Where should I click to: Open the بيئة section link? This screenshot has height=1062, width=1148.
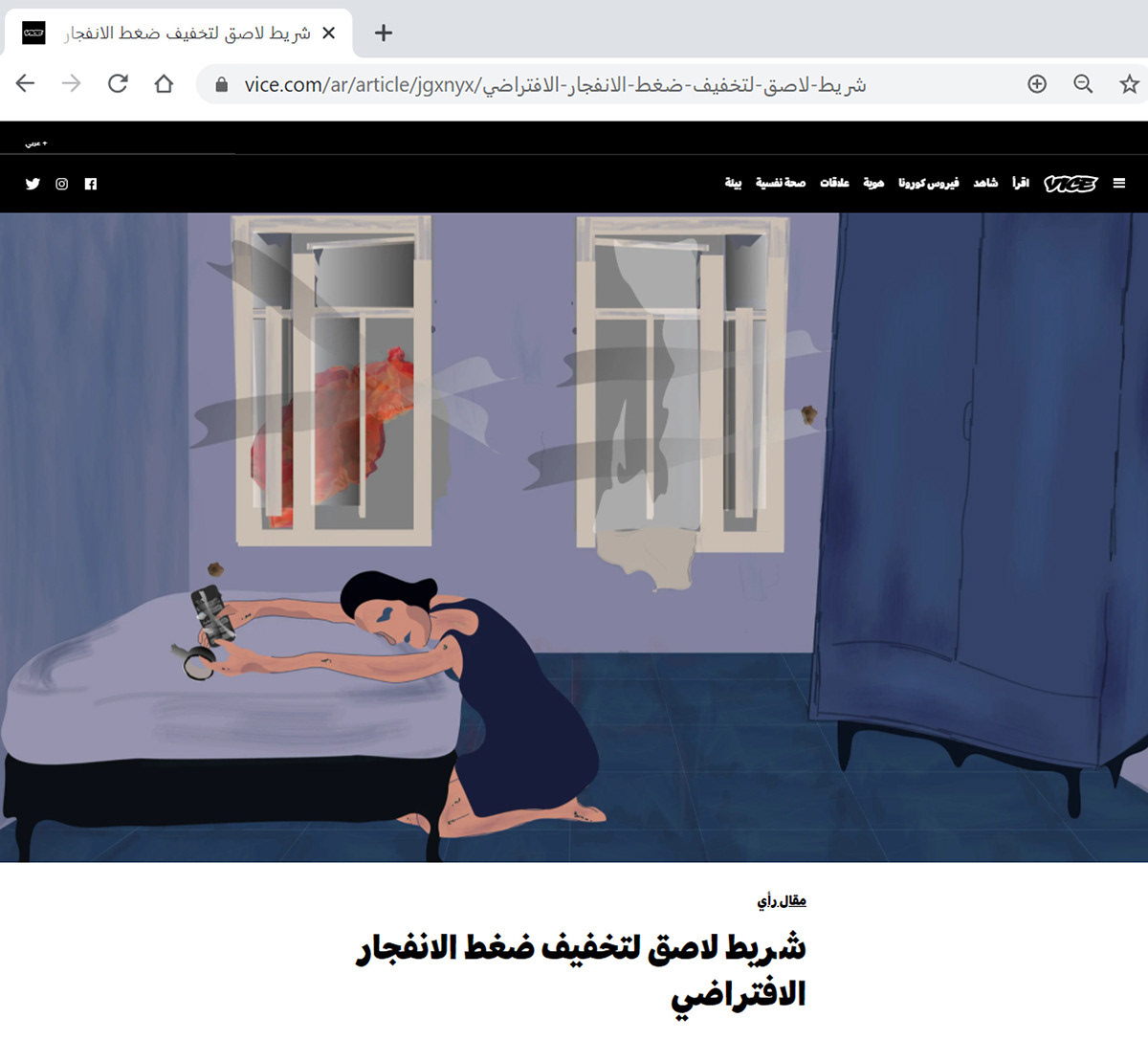point(733,183)
